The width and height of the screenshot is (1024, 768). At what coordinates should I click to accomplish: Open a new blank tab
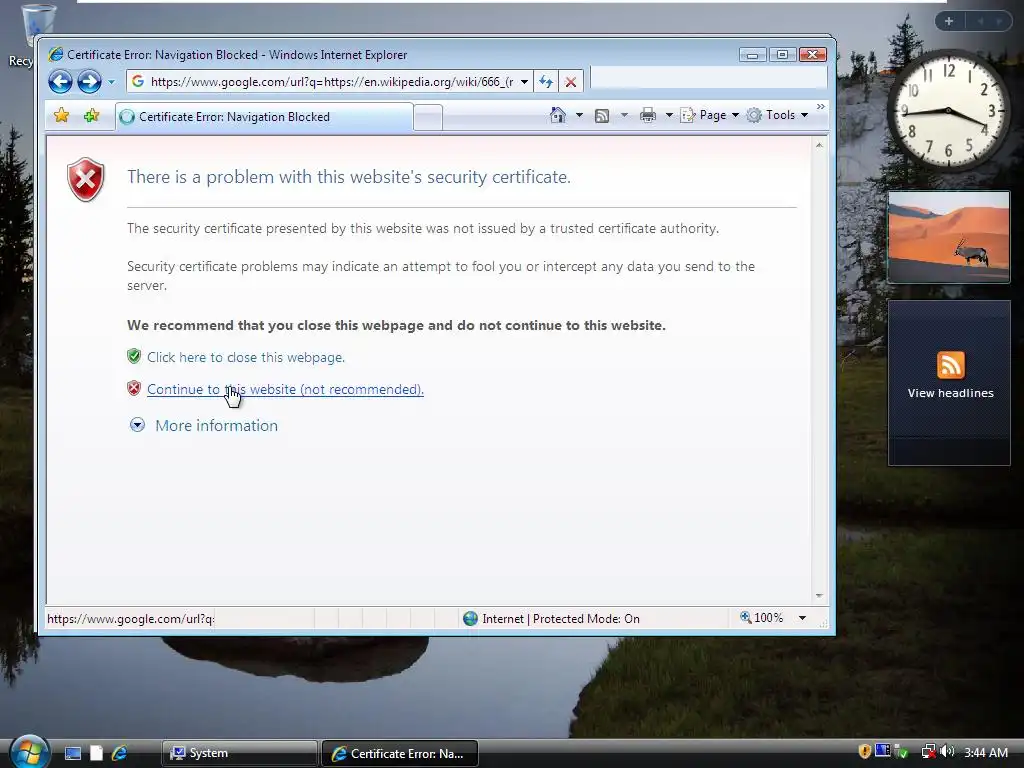(x=428, y=118)
